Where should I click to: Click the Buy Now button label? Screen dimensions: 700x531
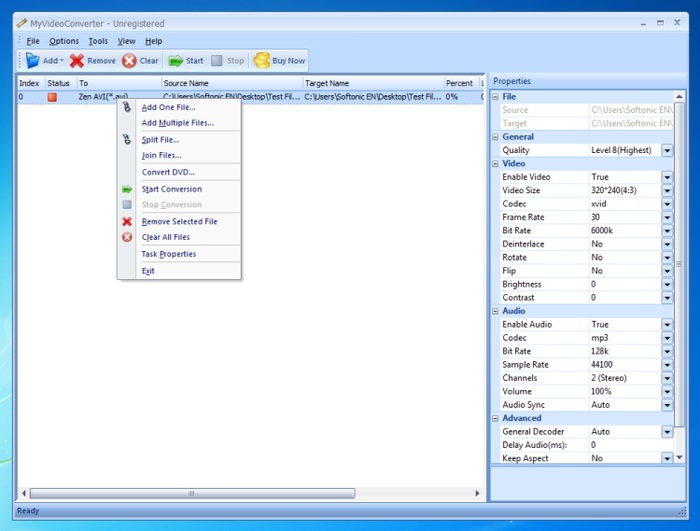click(x=288, y=61)
